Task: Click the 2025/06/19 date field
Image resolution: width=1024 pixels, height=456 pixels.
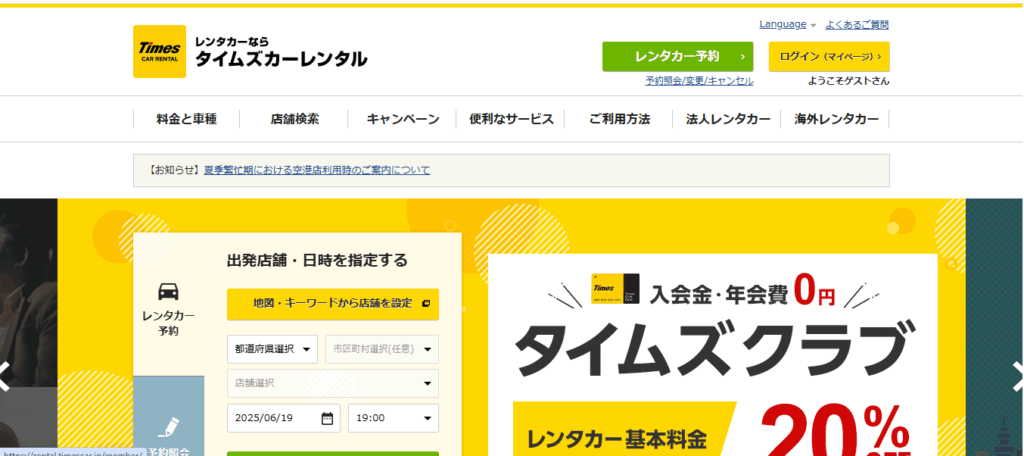Action: (283, 418)
